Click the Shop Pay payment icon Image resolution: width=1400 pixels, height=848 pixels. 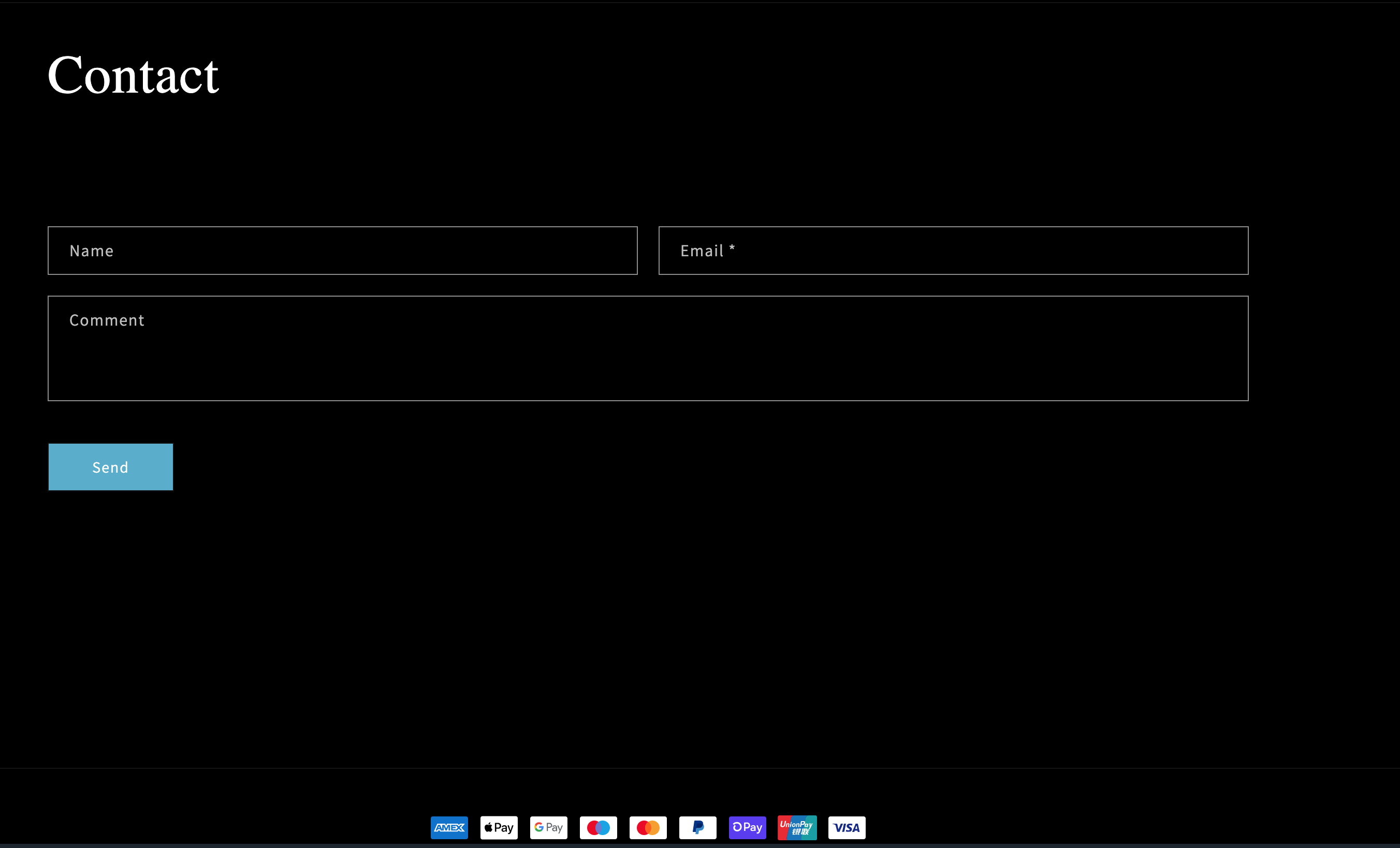(x=747, y=828)
